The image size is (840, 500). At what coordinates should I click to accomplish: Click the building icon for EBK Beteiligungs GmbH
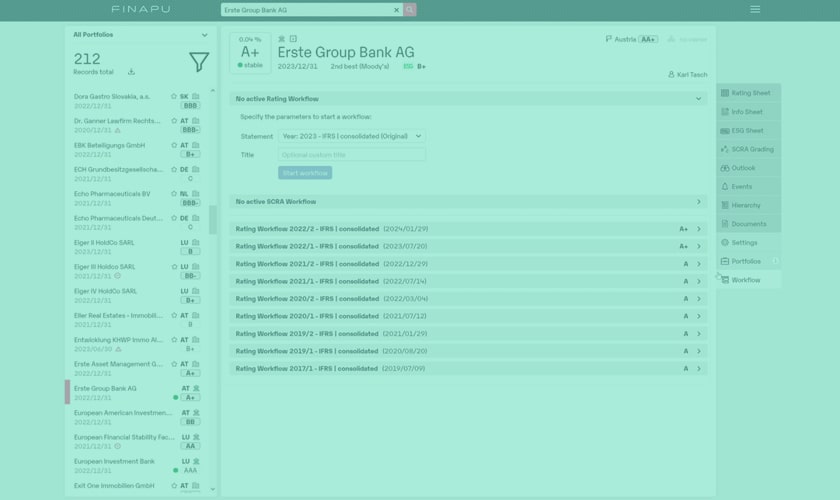tap(196, 145)
